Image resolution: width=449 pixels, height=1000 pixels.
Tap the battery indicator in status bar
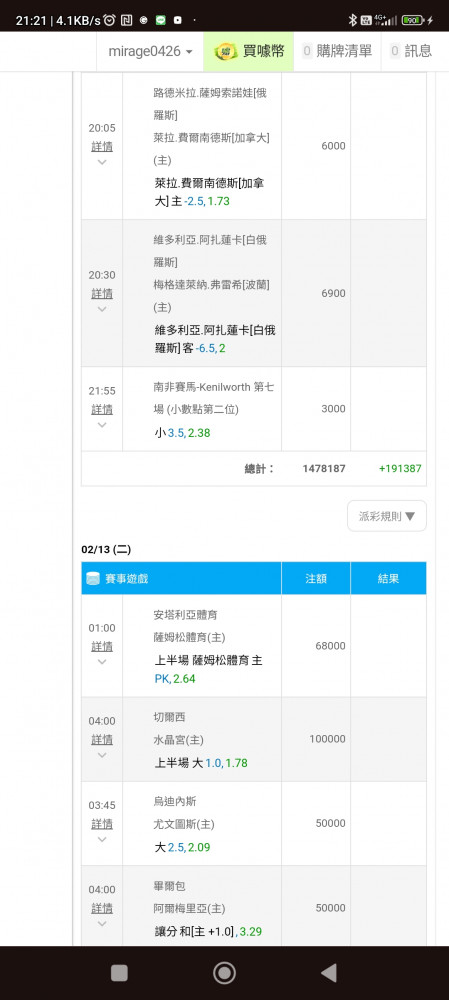coord(413,20)
